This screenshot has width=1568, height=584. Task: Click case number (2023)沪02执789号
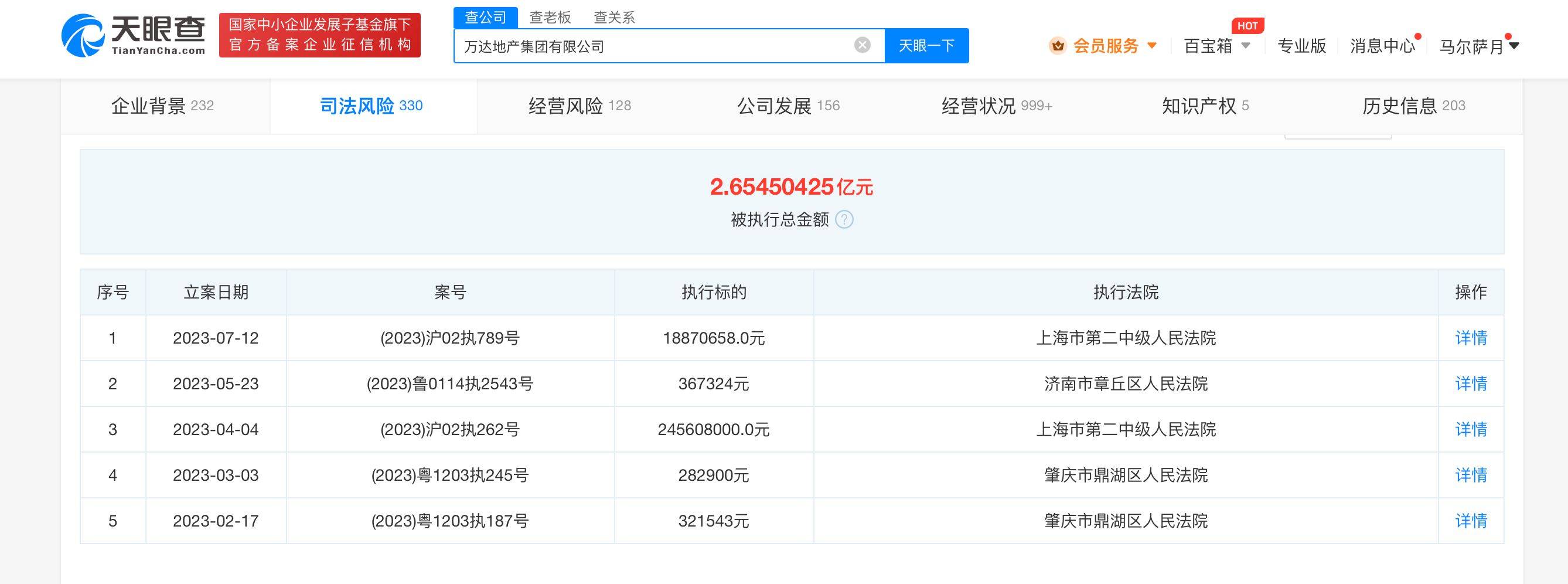[450, 338]
